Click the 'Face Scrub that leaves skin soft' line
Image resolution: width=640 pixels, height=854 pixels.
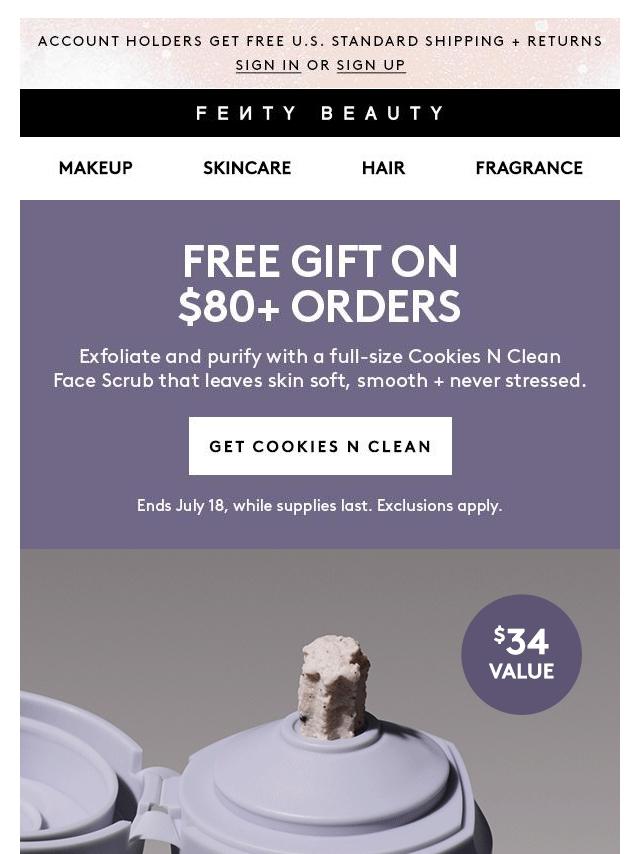coord(320,380)
